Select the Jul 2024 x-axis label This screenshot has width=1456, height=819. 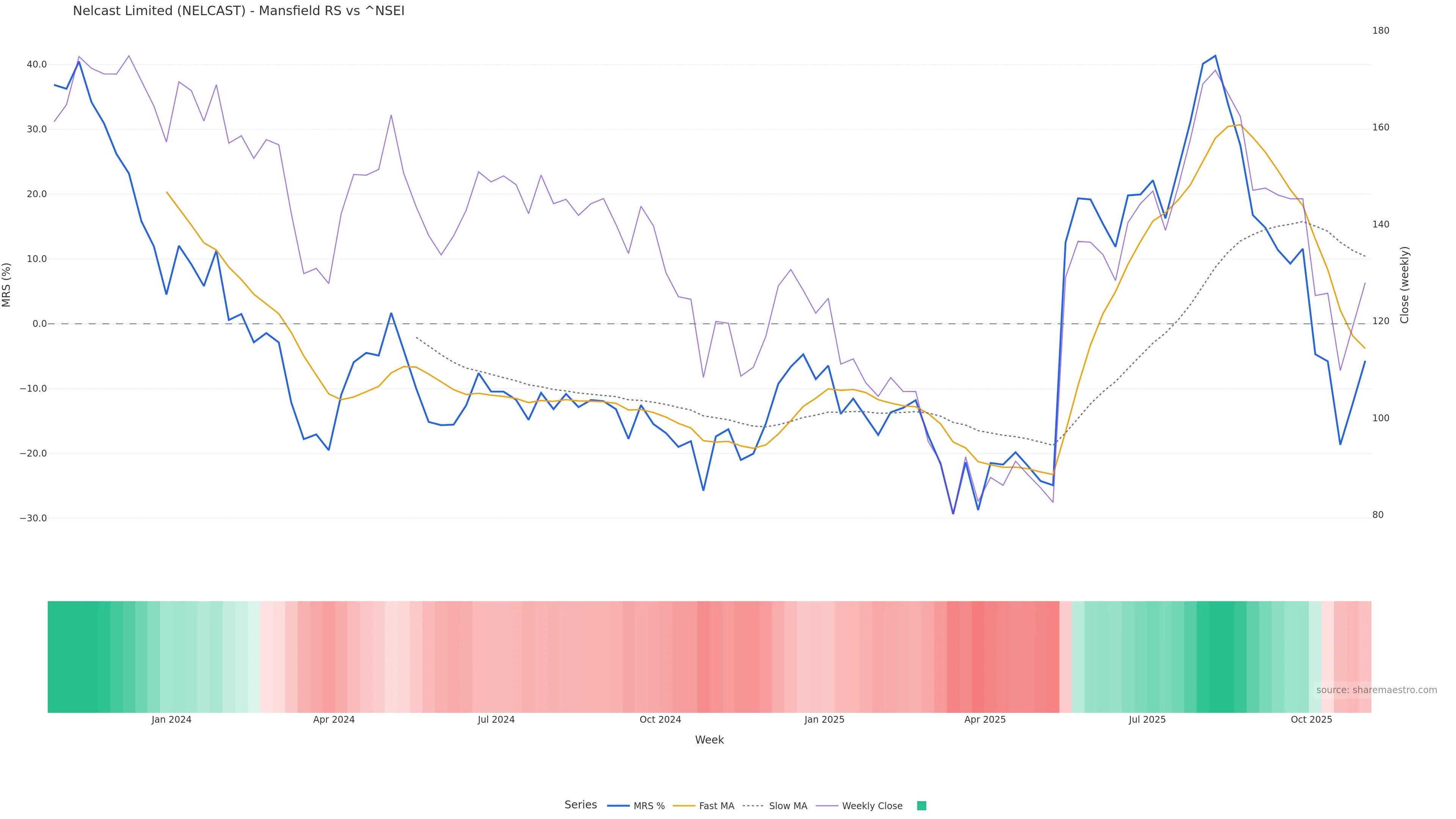point(496,720)
